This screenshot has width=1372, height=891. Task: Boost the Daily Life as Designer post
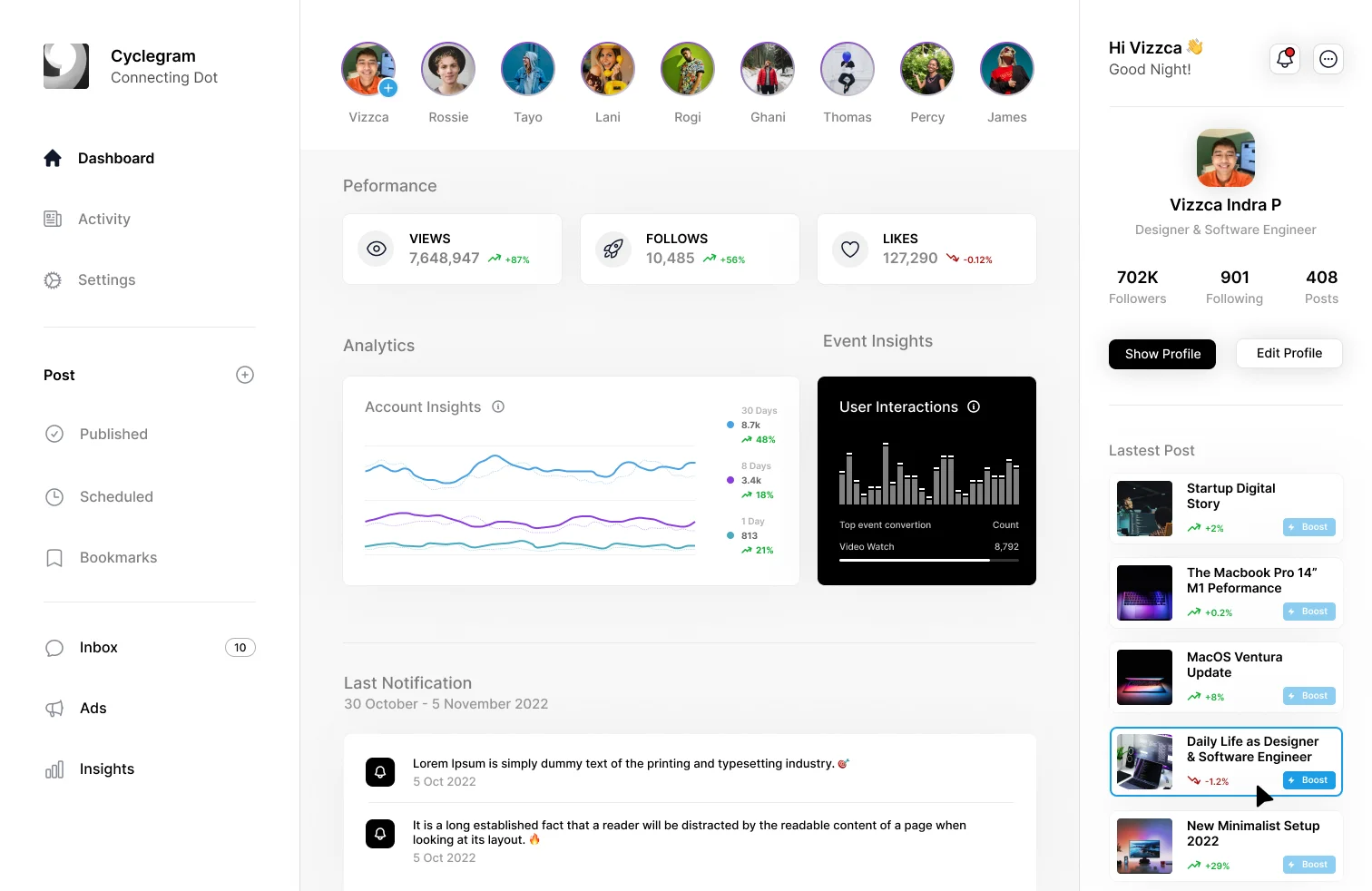point(1308,780)
